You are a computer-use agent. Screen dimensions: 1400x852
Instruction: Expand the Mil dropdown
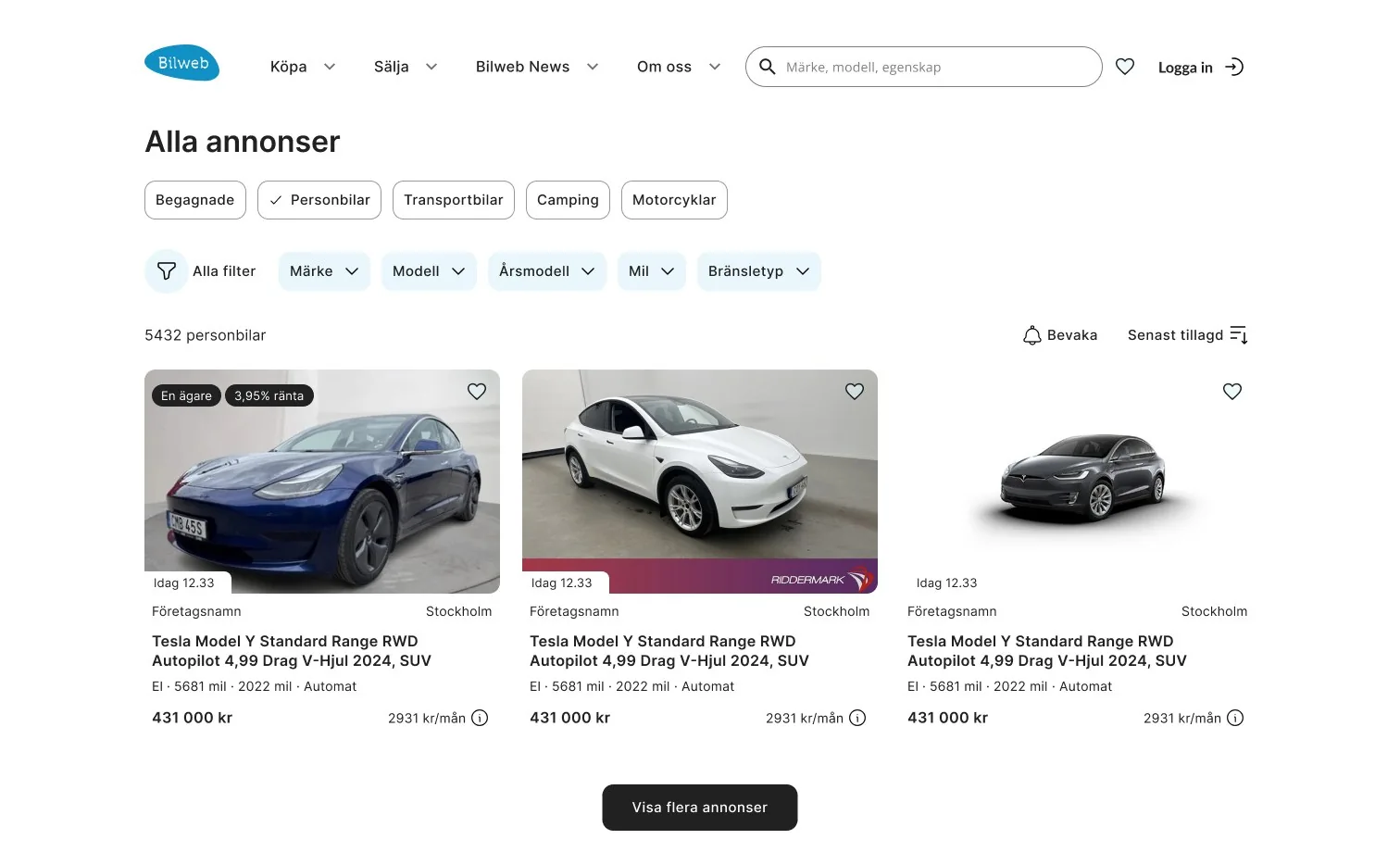[x=652, y=271]
